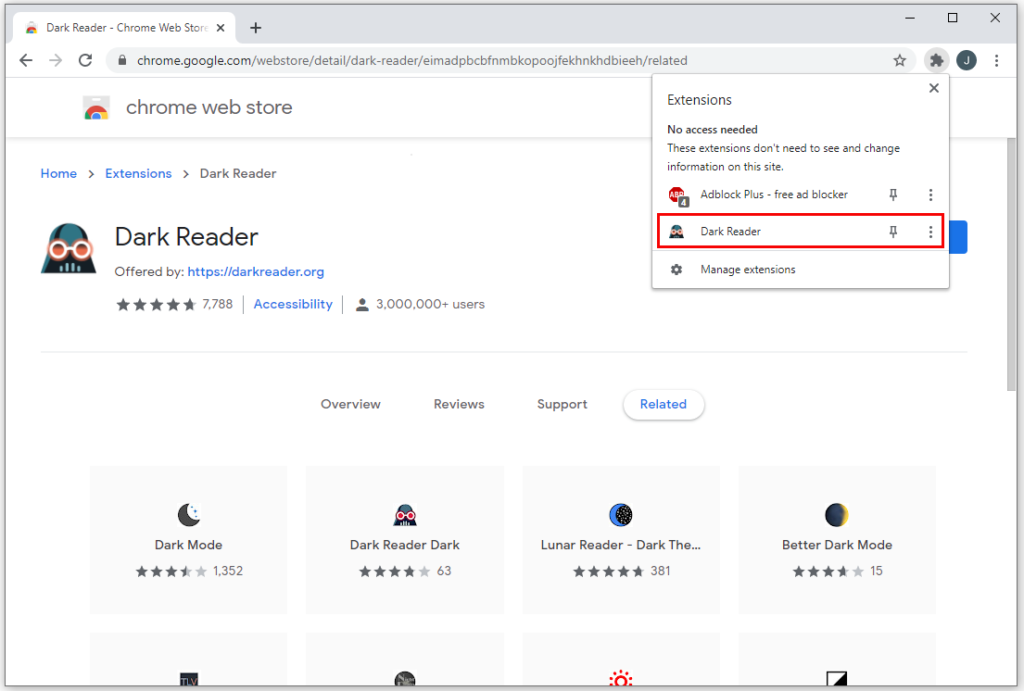Click the bookmark star in the address bar
This screenshot has height=691, width=1024.
899,60
